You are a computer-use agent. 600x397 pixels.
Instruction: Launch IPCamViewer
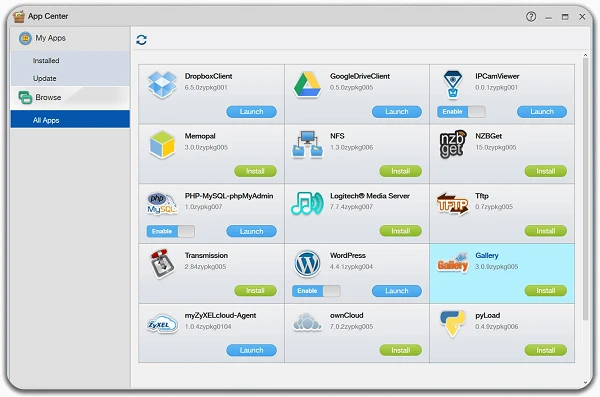[x=542, y=111]
